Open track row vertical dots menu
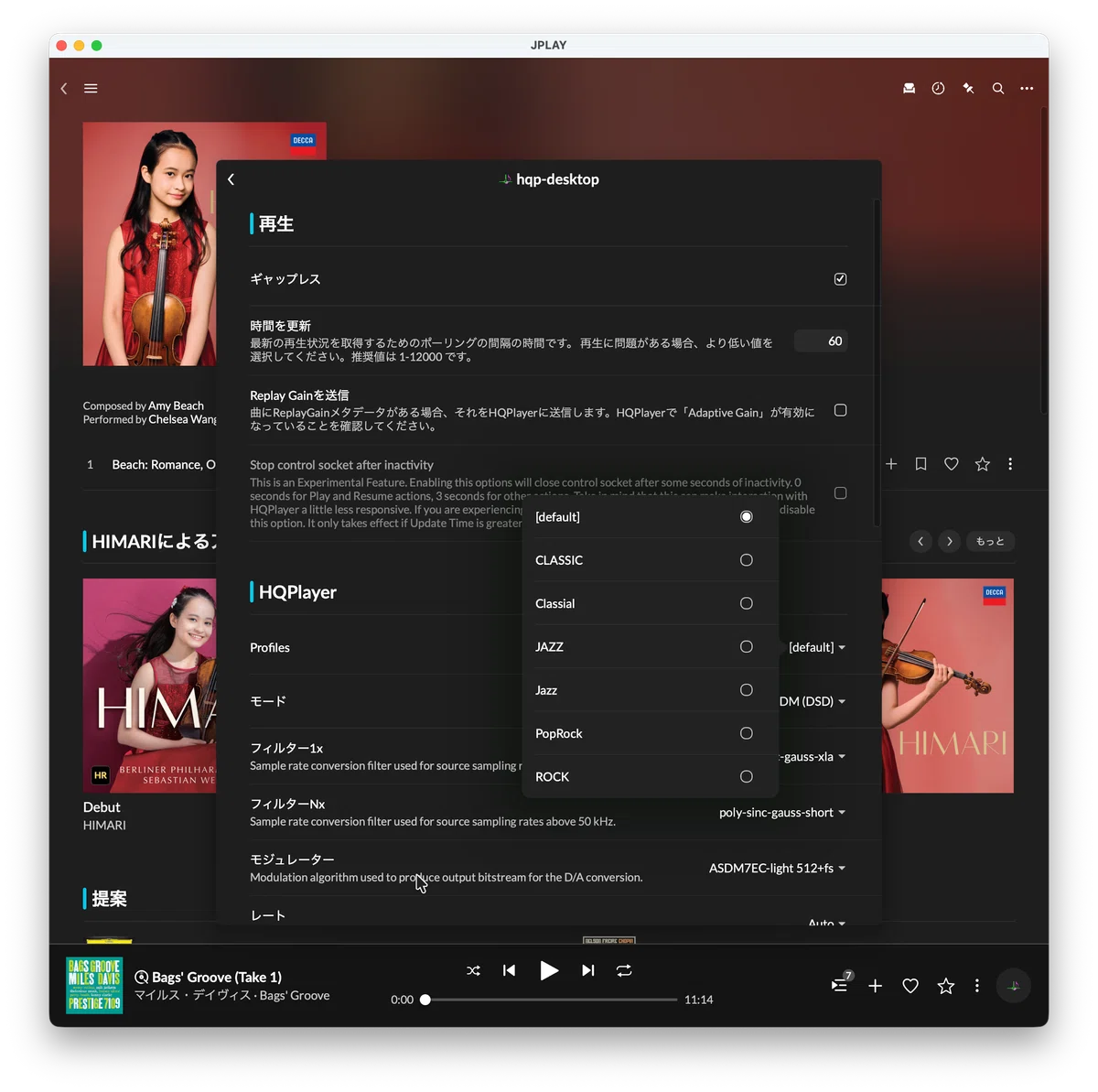The image size is (1098, 1092). tap(1010, 464)
